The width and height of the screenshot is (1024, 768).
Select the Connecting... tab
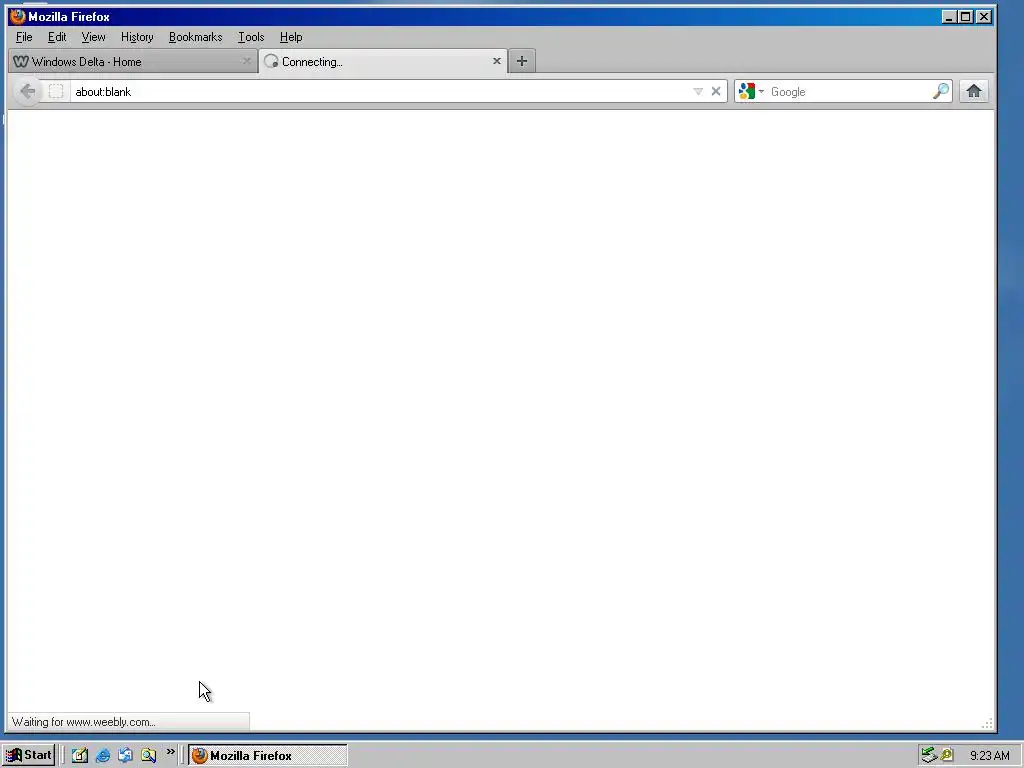383,61
